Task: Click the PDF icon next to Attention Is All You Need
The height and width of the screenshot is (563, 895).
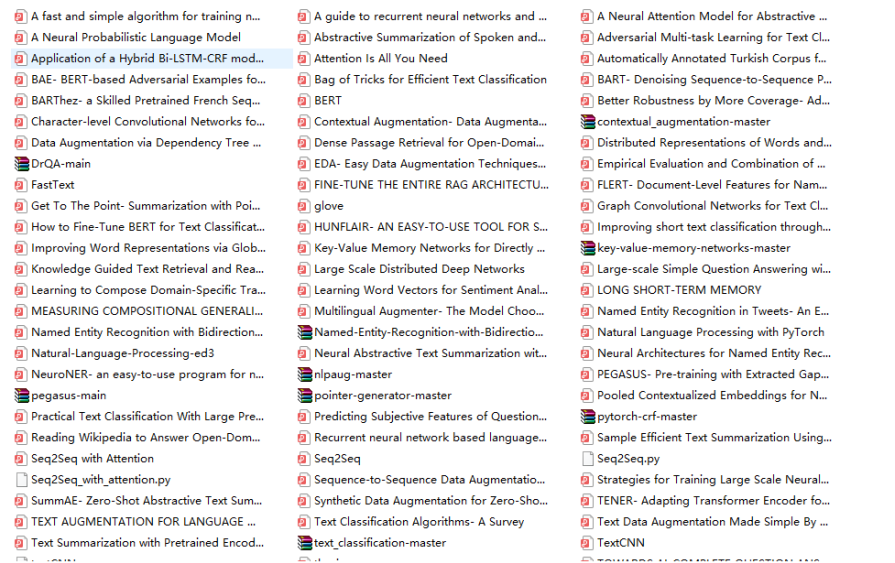Action: pos(304,58)
